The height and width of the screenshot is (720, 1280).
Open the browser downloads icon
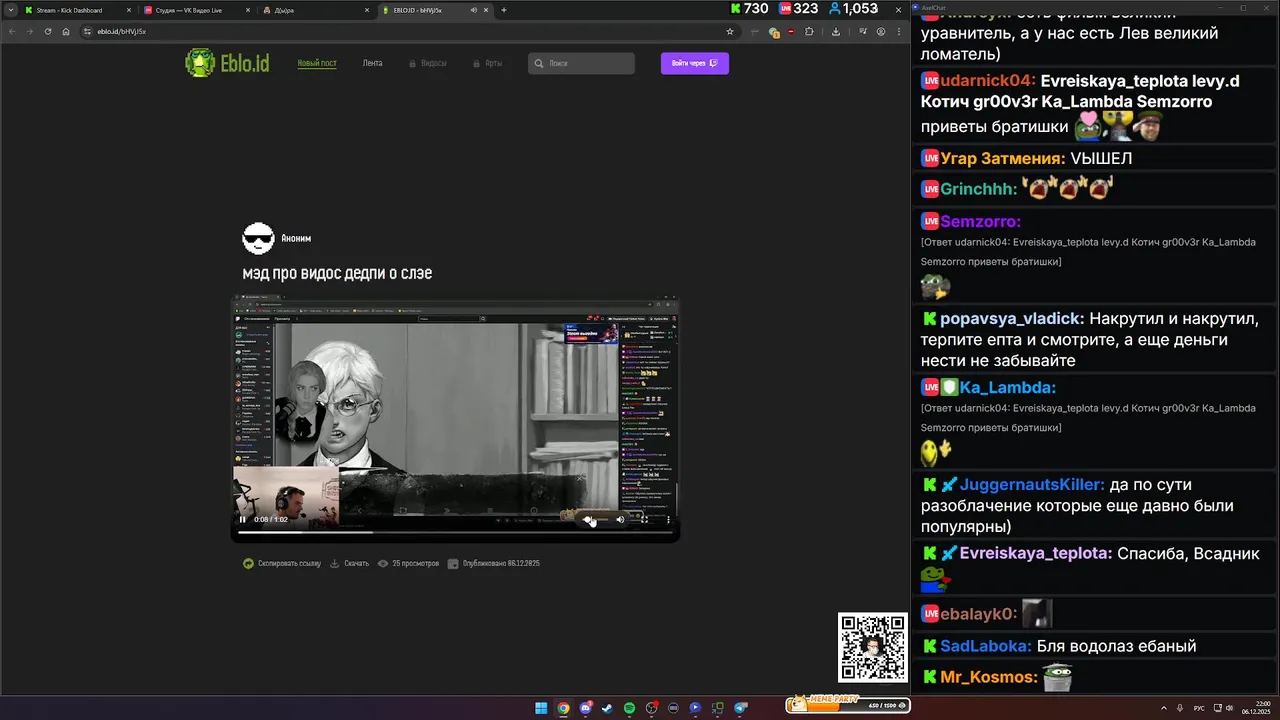(x=836, y=31)
